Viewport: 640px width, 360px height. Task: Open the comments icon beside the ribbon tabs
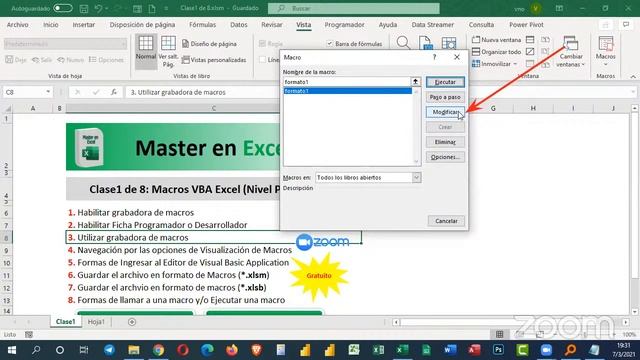pos(626,25)
